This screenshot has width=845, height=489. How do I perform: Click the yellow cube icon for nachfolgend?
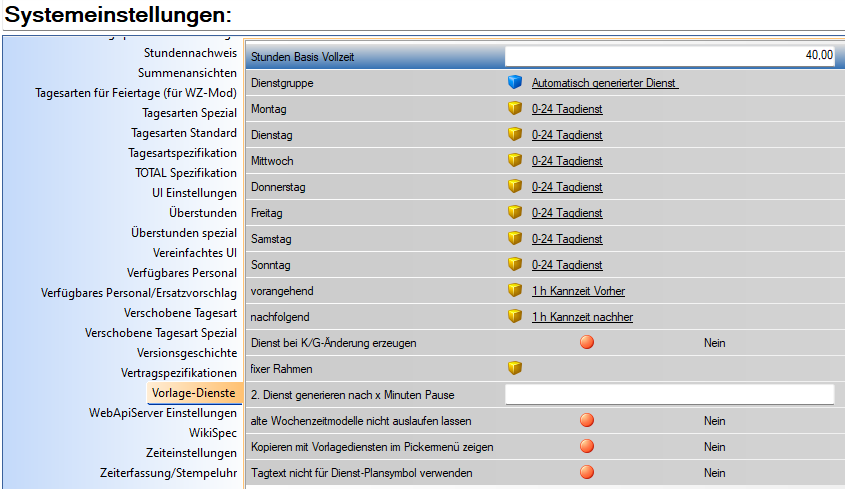click(x=515, y=317)
